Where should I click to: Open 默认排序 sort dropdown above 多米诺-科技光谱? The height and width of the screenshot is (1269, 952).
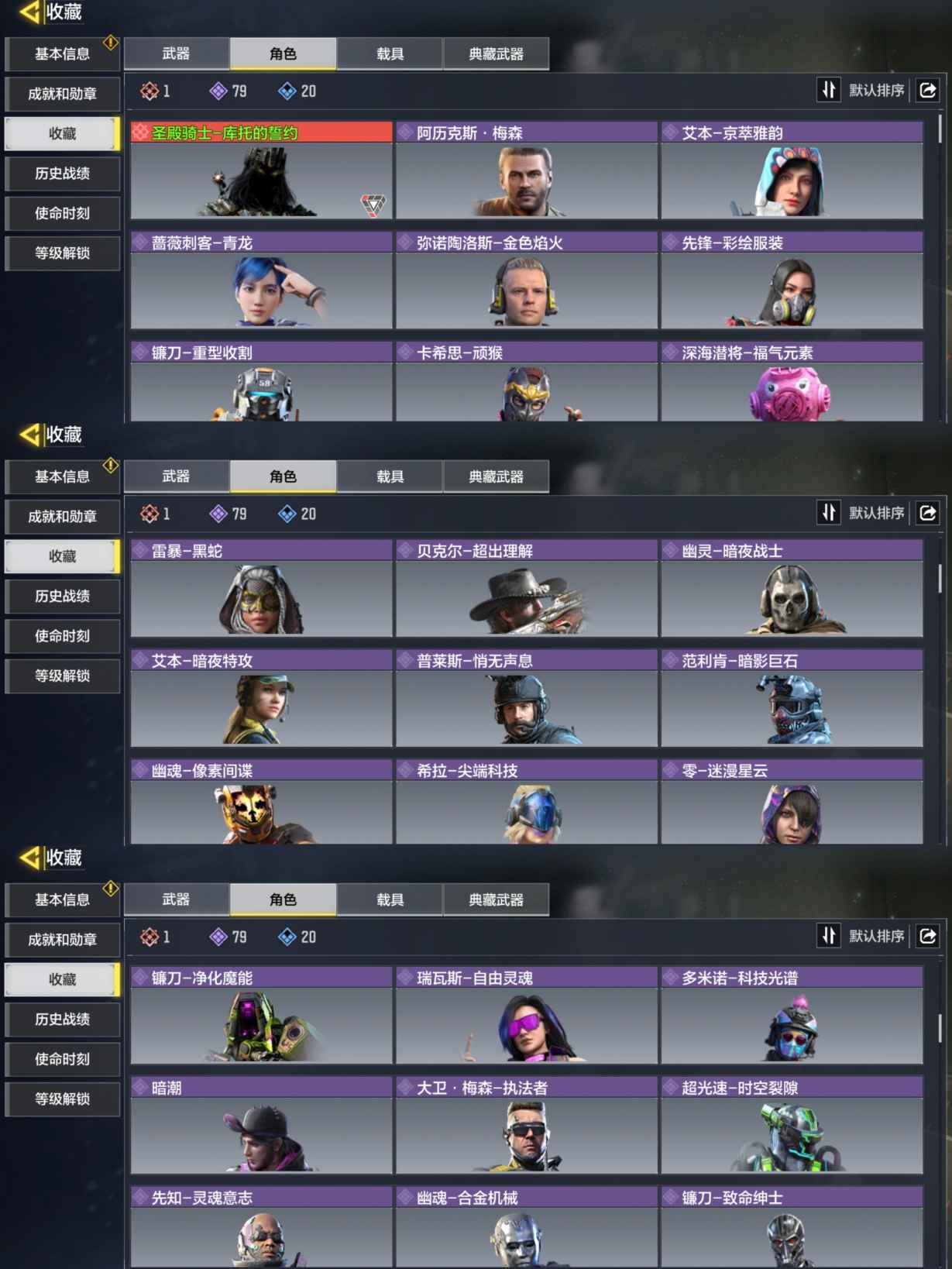(x=876, y=936)
